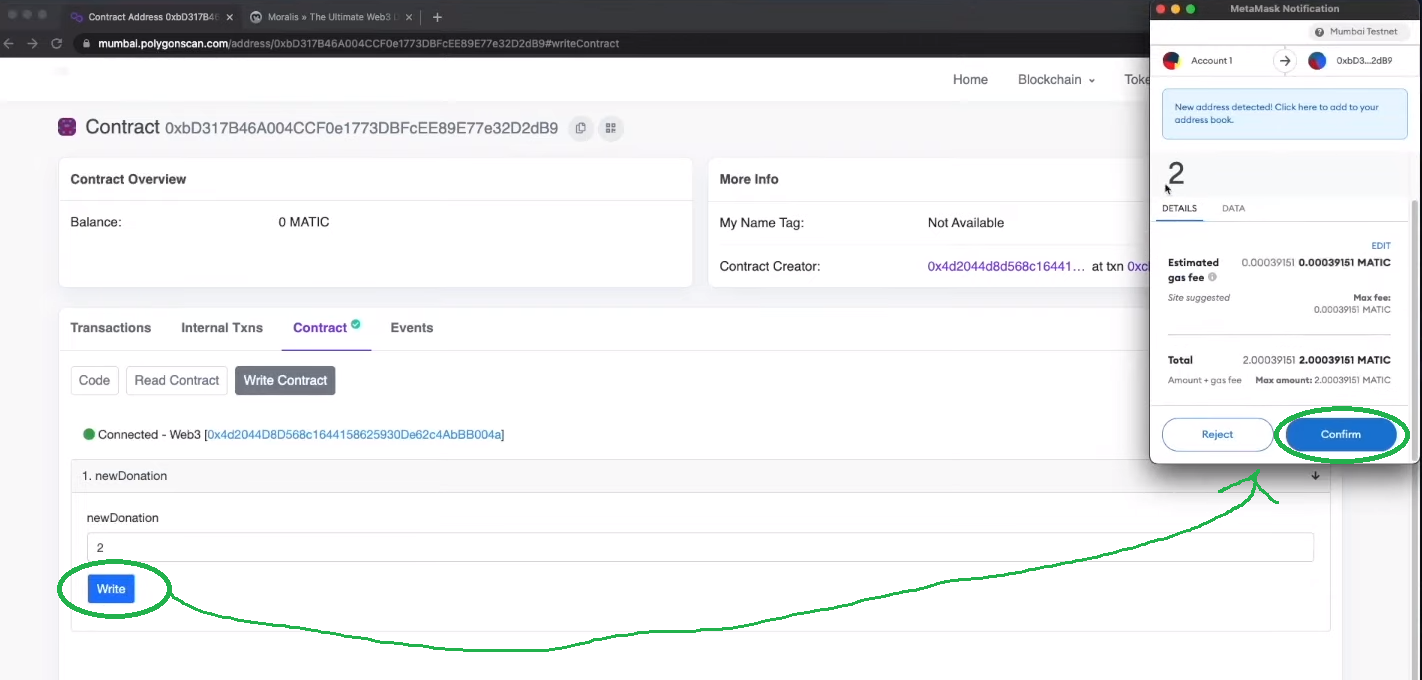Click the green Connected status dot
Image resolution: width=1422 pixels, height=680 pixels.
point(89,434)
